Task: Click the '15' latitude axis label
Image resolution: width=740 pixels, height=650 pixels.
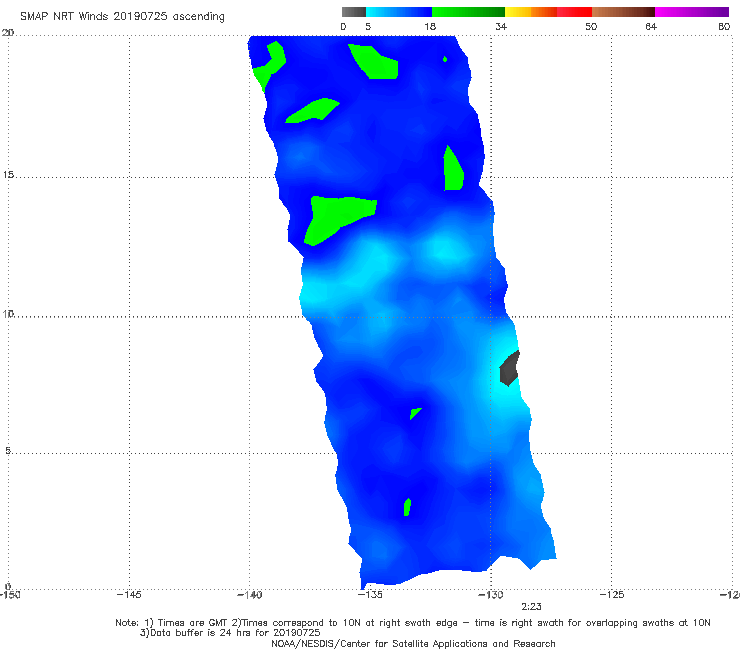Action: (x=8, y=175)
